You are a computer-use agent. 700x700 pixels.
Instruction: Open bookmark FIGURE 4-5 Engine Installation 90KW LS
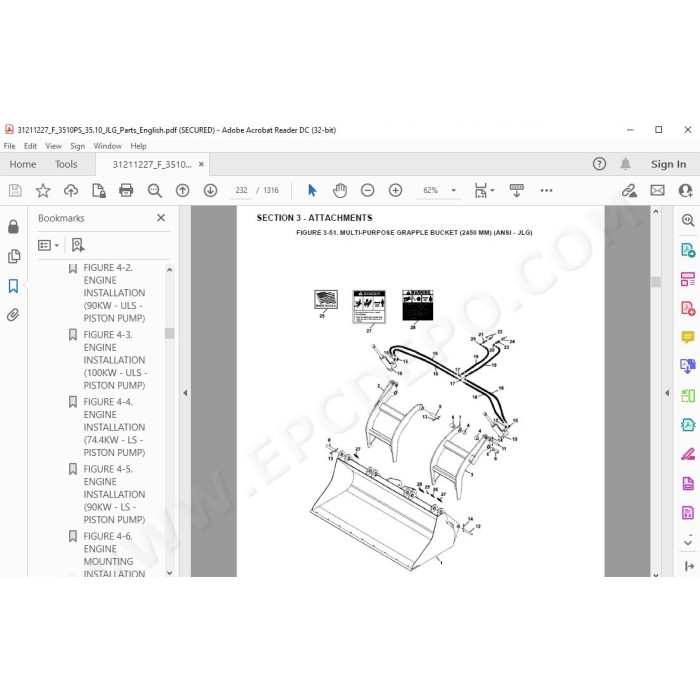point(114,494)
